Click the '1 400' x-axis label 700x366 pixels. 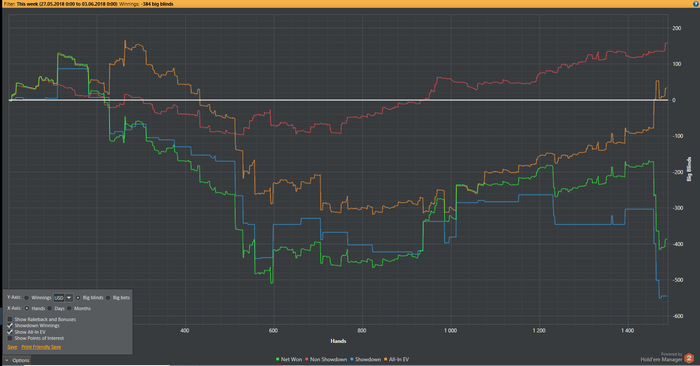click(x=627, y=331)
